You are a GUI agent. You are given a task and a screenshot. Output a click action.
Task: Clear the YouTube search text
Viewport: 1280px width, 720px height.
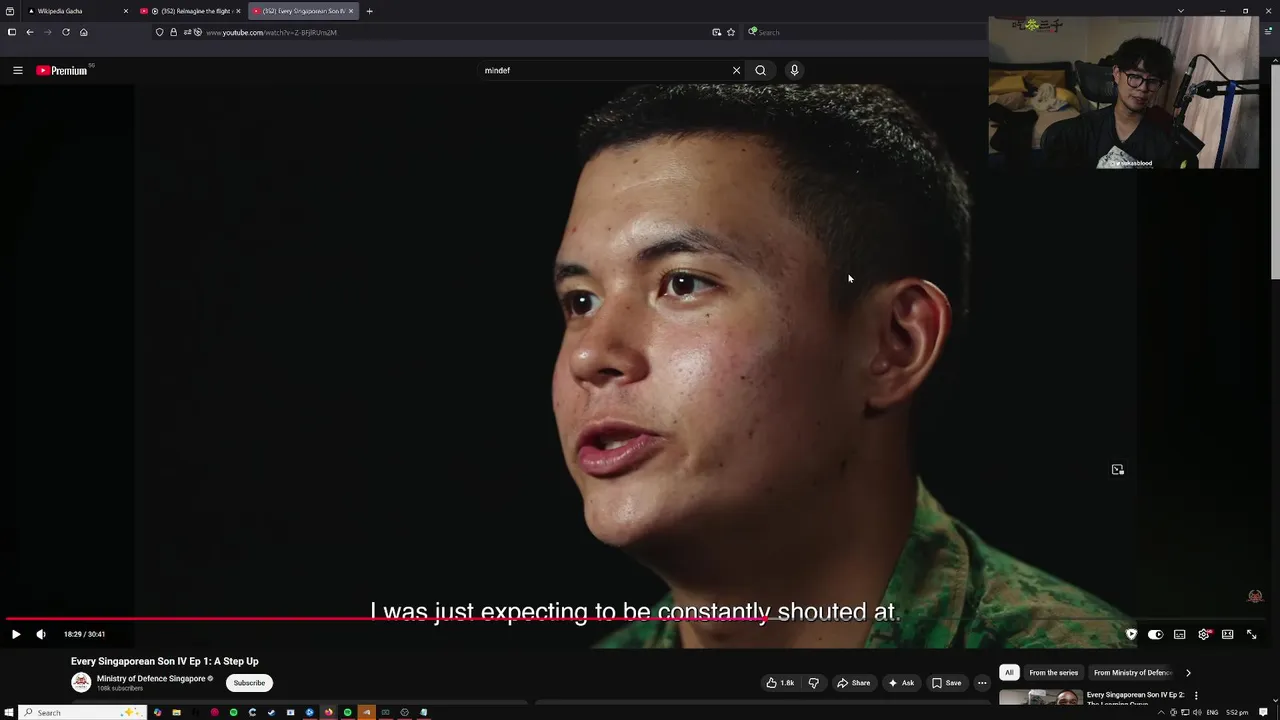tap(736, 70)
